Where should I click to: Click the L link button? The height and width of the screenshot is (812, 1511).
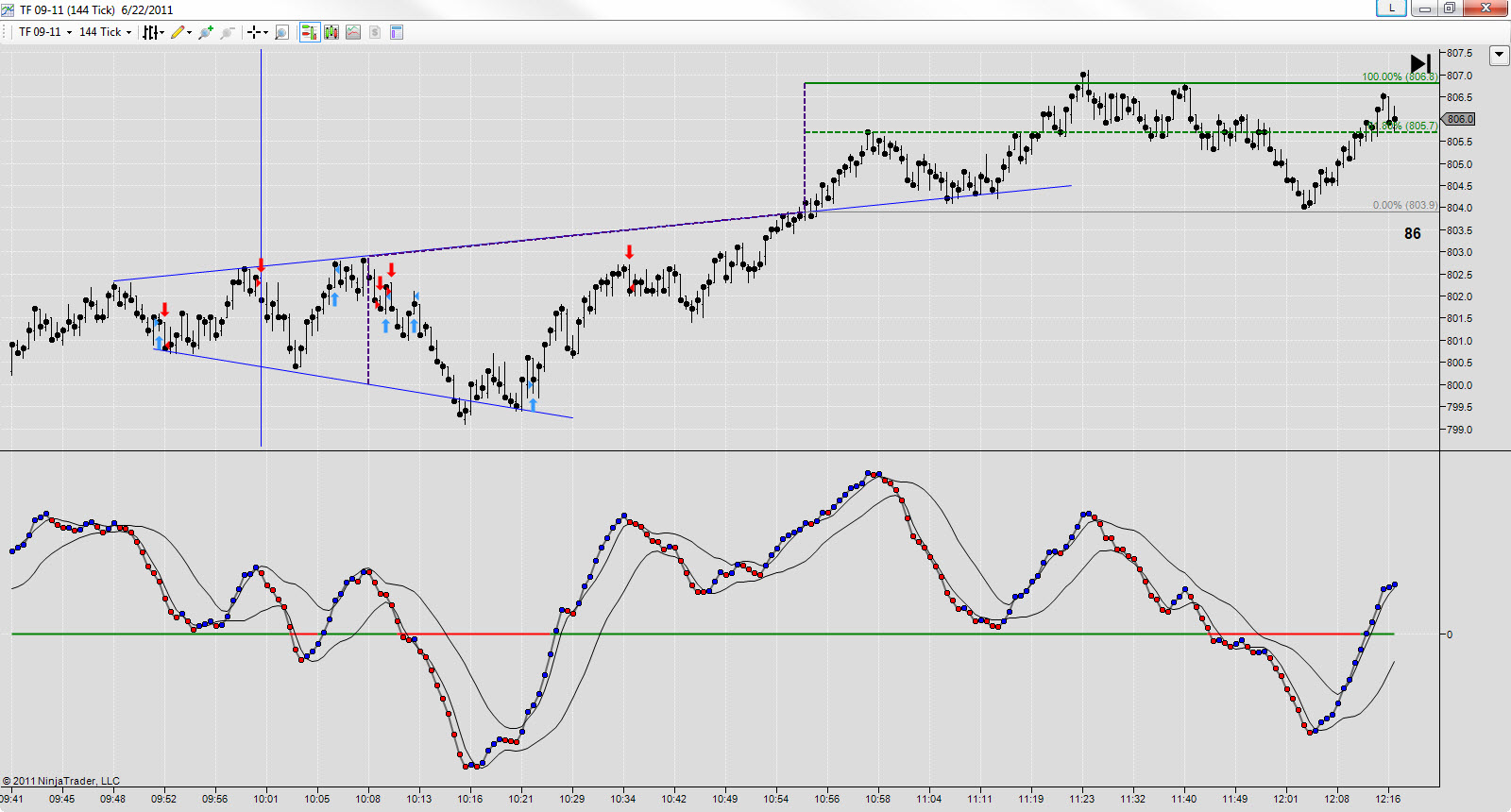1391,8
